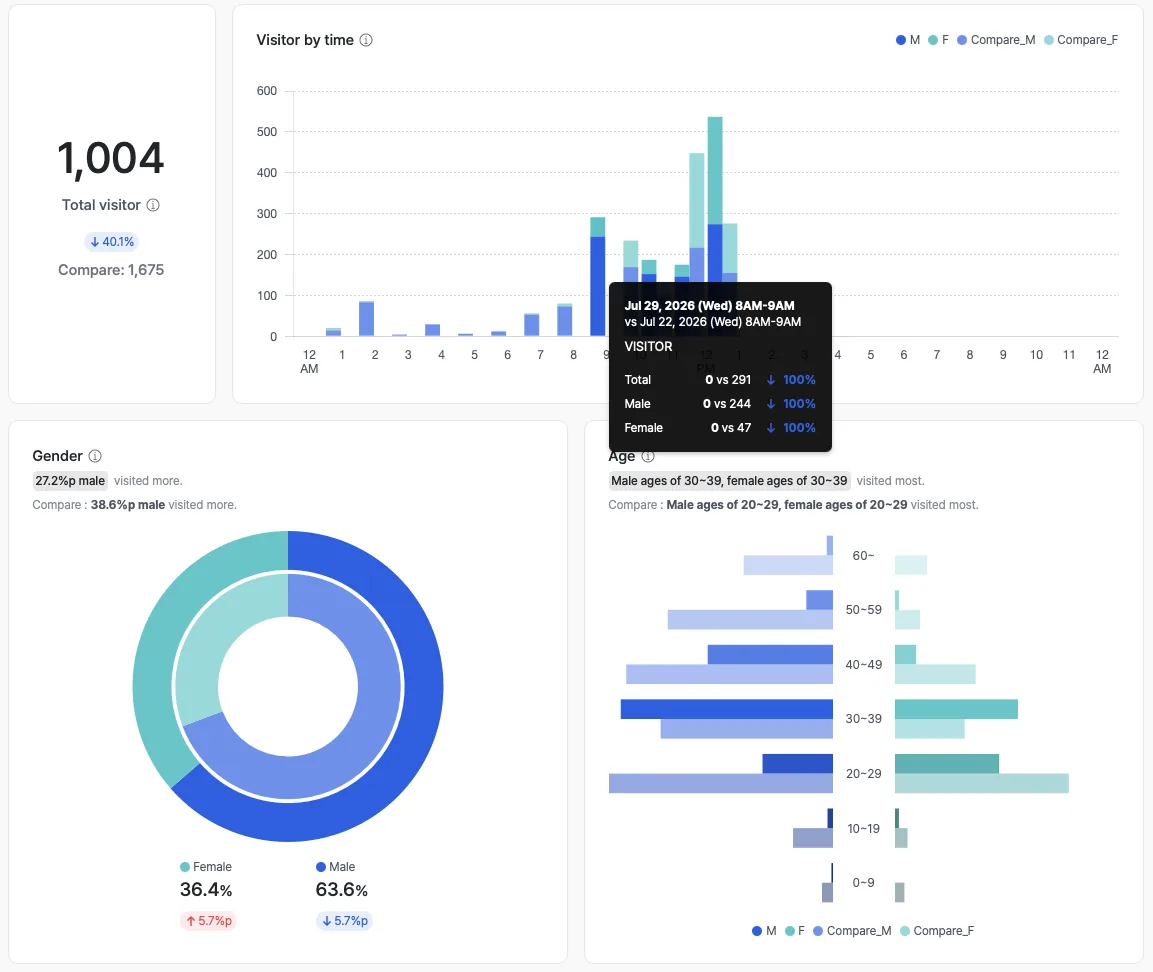Click the light blue compare male bar for 20~29

coord(721,784)
